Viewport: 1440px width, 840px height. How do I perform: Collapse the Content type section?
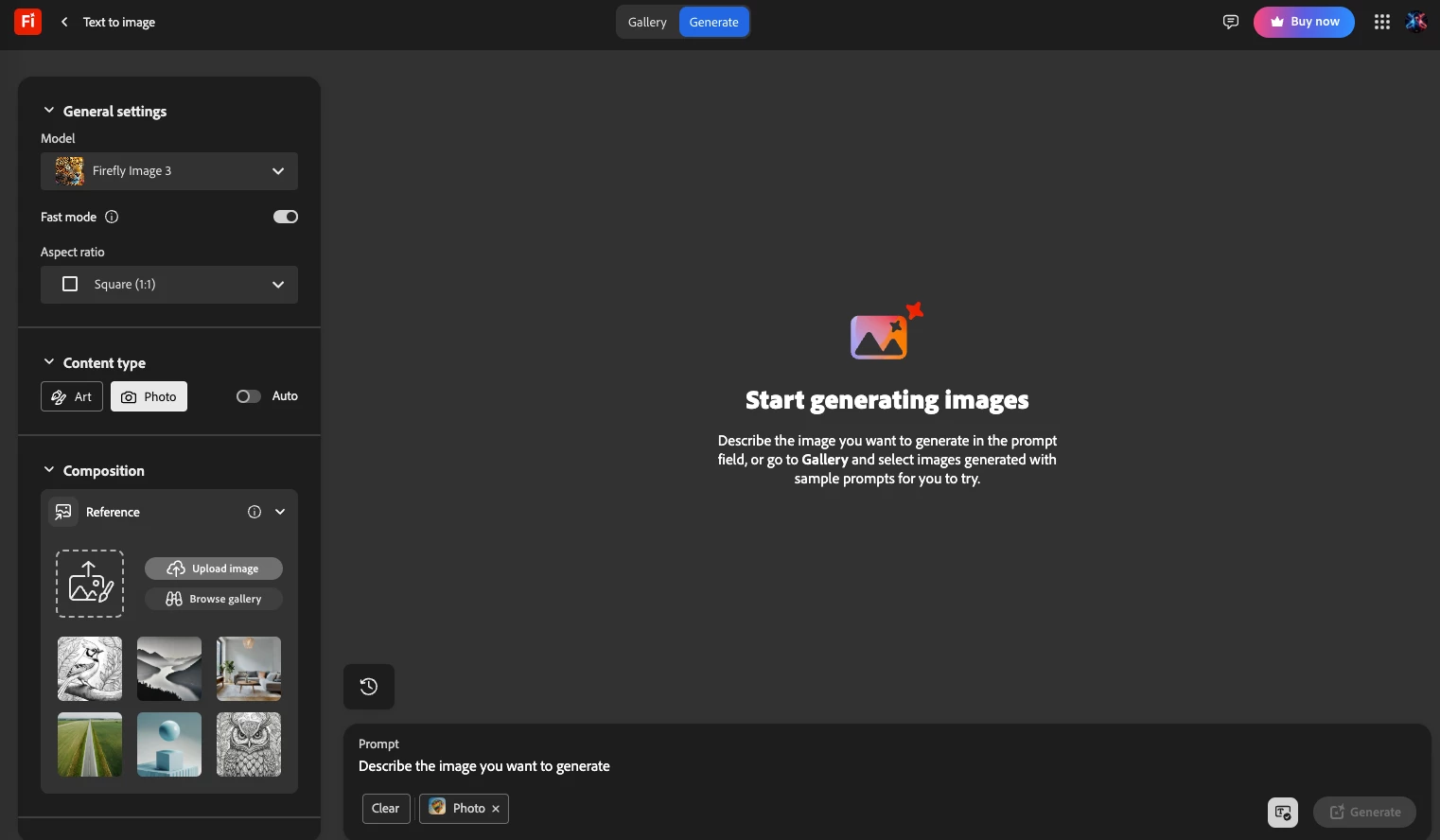pos(49,362)
